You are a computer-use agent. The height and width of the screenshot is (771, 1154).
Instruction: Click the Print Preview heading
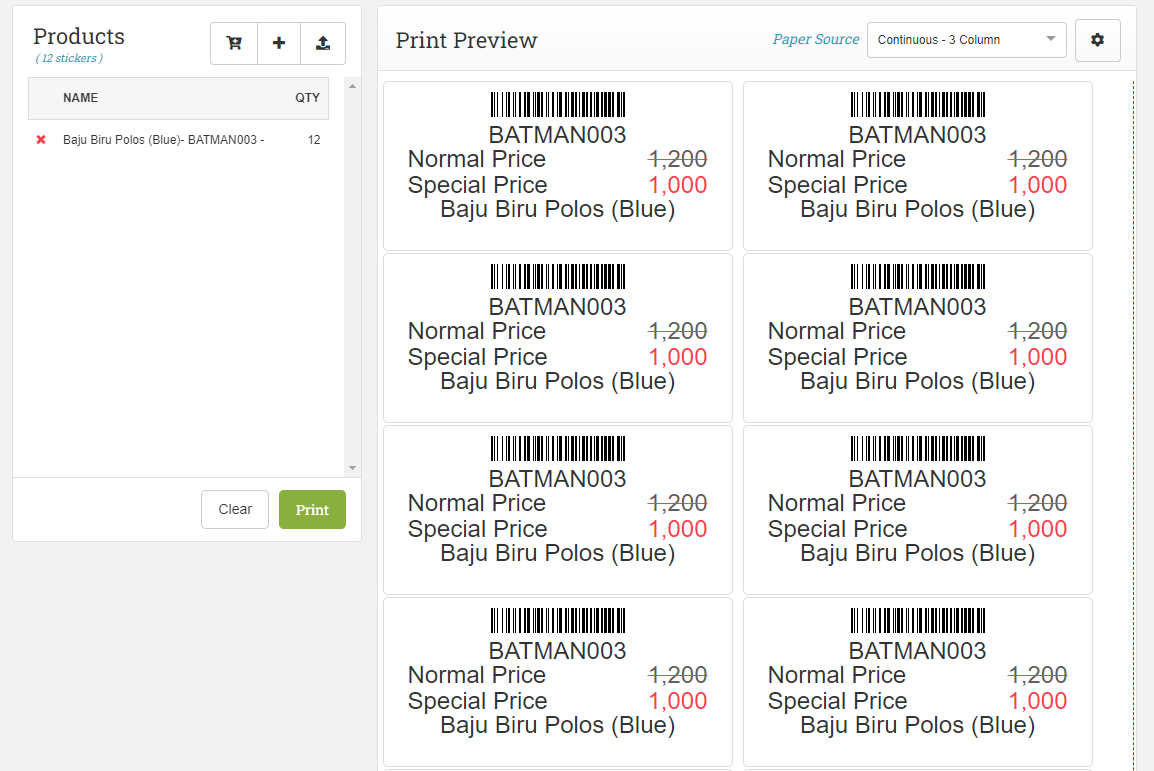[x=467, y=40]
